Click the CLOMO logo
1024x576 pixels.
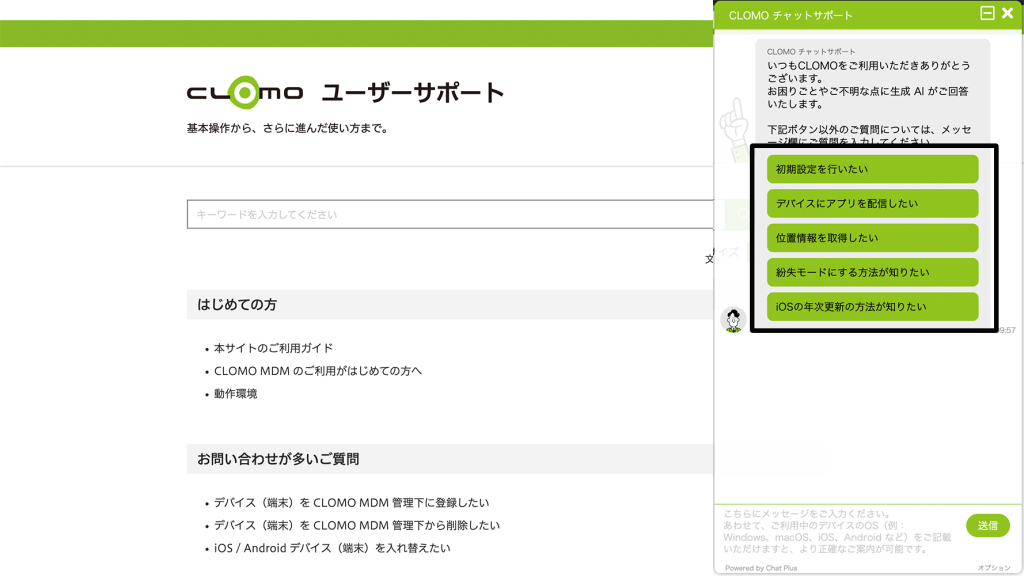244,94
